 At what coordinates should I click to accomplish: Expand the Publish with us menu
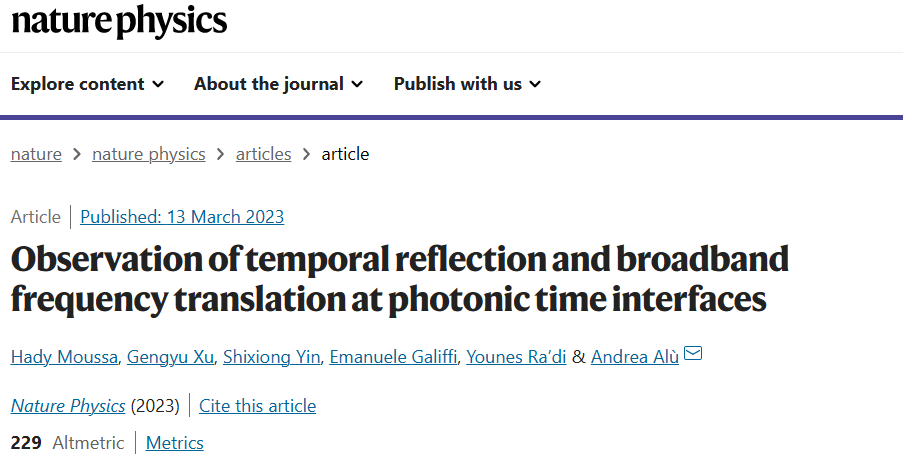coord(467,84)
